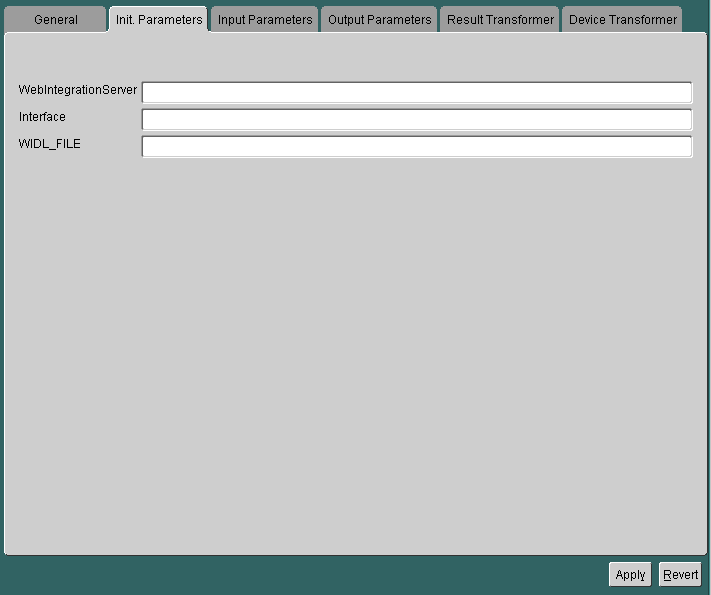Screen dimensions: 711x595
Task: Click the WebIntegrationServer input field
Action: (x=417, y=93)
